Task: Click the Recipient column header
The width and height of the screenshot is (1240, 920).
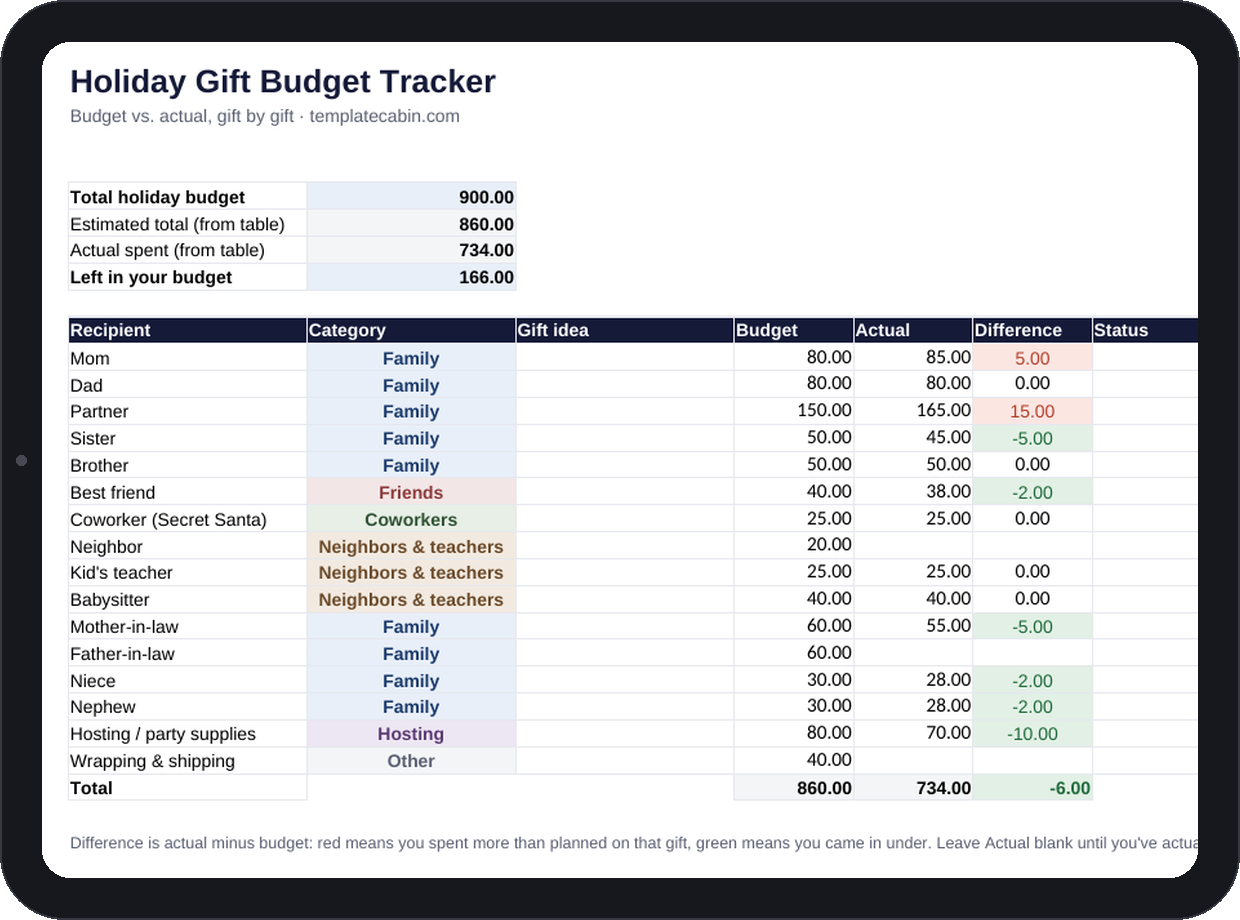Action: (188, 330)
